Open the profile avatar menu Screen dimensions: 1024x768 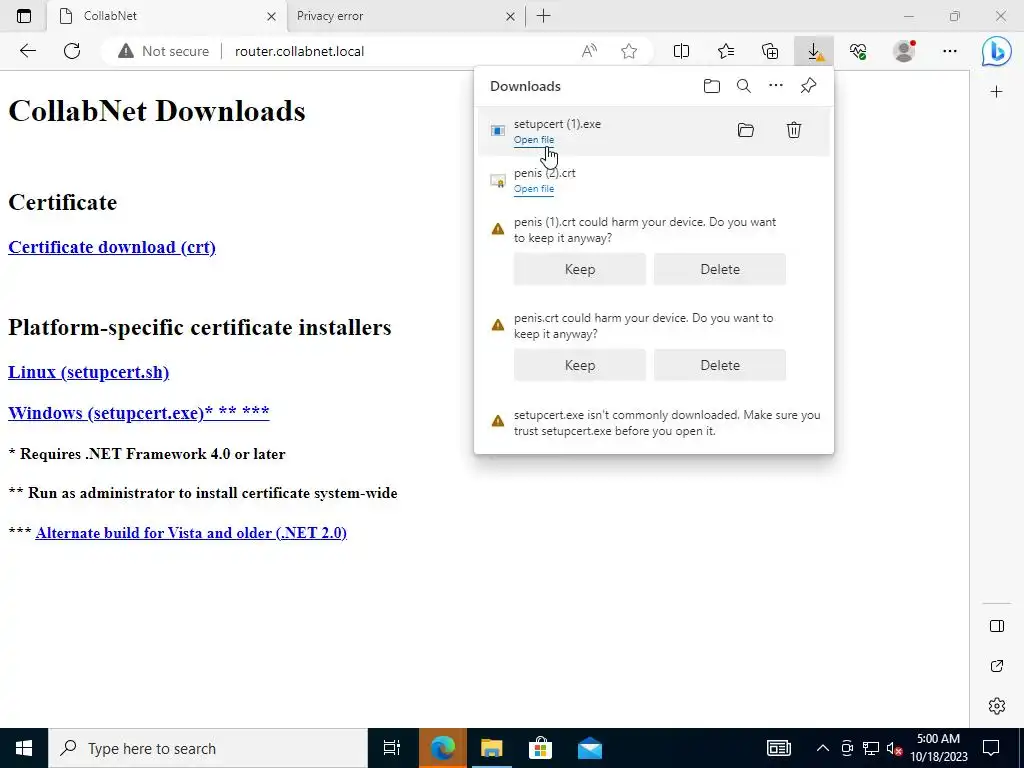click(x=904, y=51)
